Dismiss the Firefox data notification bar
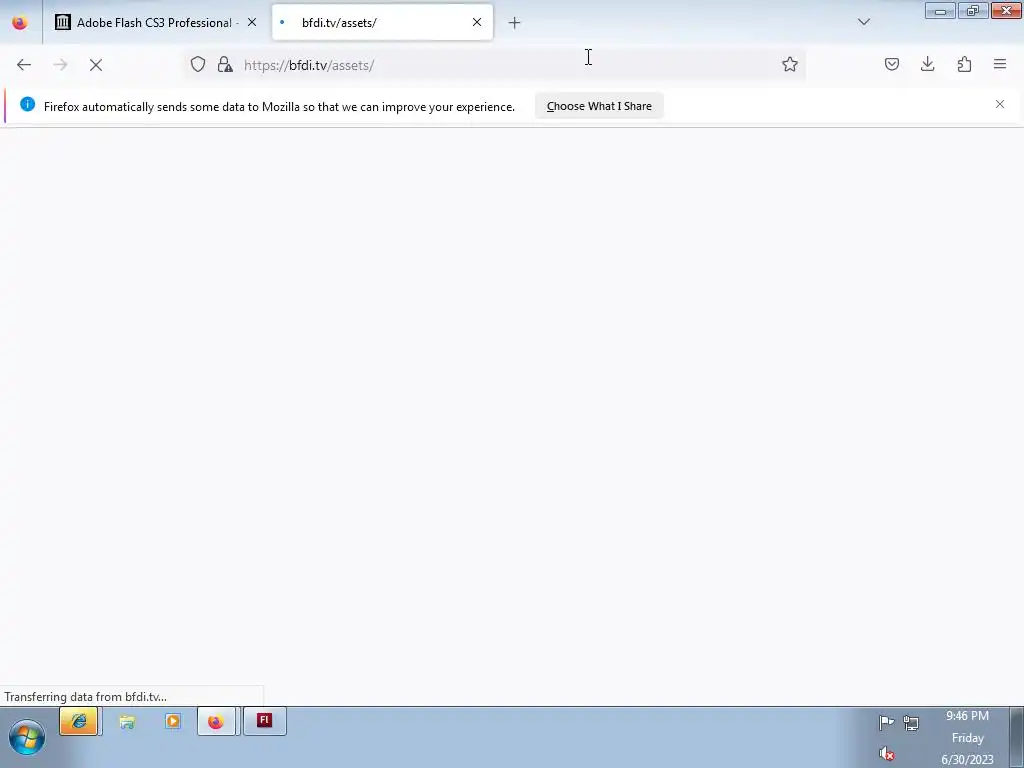 click(x=1000, y=104)
